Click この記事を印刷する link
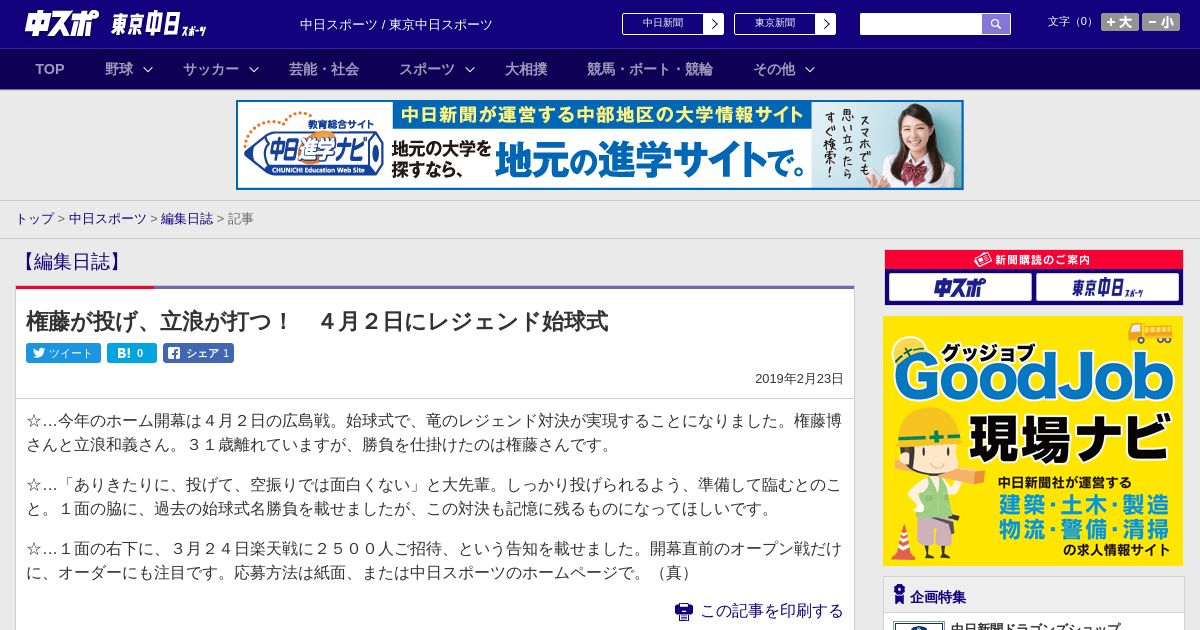This screenshot has height=630, width=1200. pyautogui.click(x=772, y=611)
